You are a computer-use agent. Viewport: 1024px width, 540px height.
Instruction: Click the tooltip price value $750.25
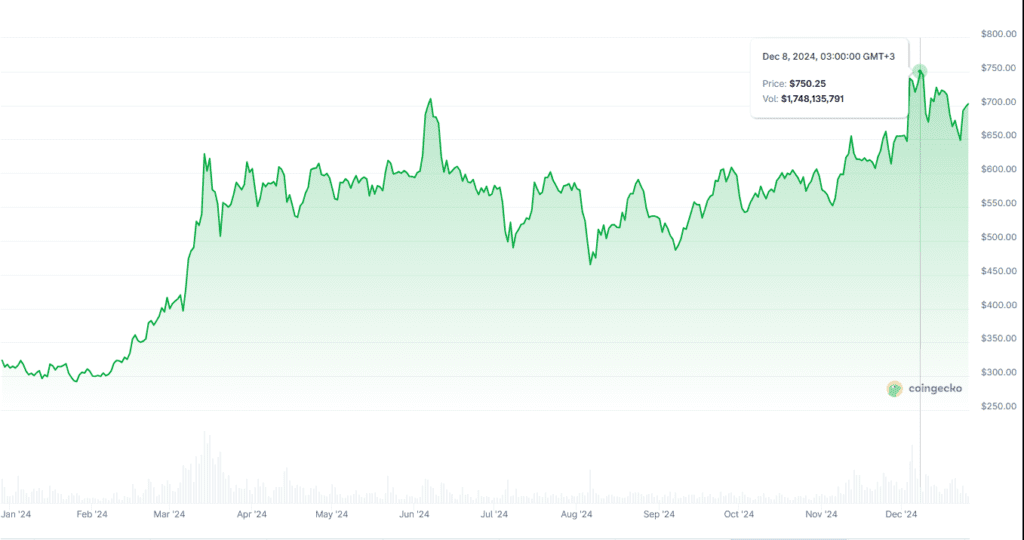pyautogui.click(x=807, y=84)
